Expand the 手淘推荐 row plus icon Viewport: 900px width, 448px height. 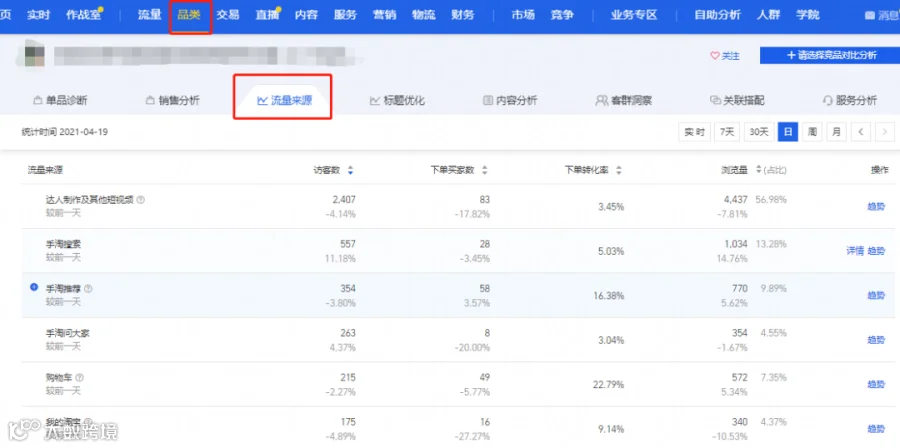(34, 287)
